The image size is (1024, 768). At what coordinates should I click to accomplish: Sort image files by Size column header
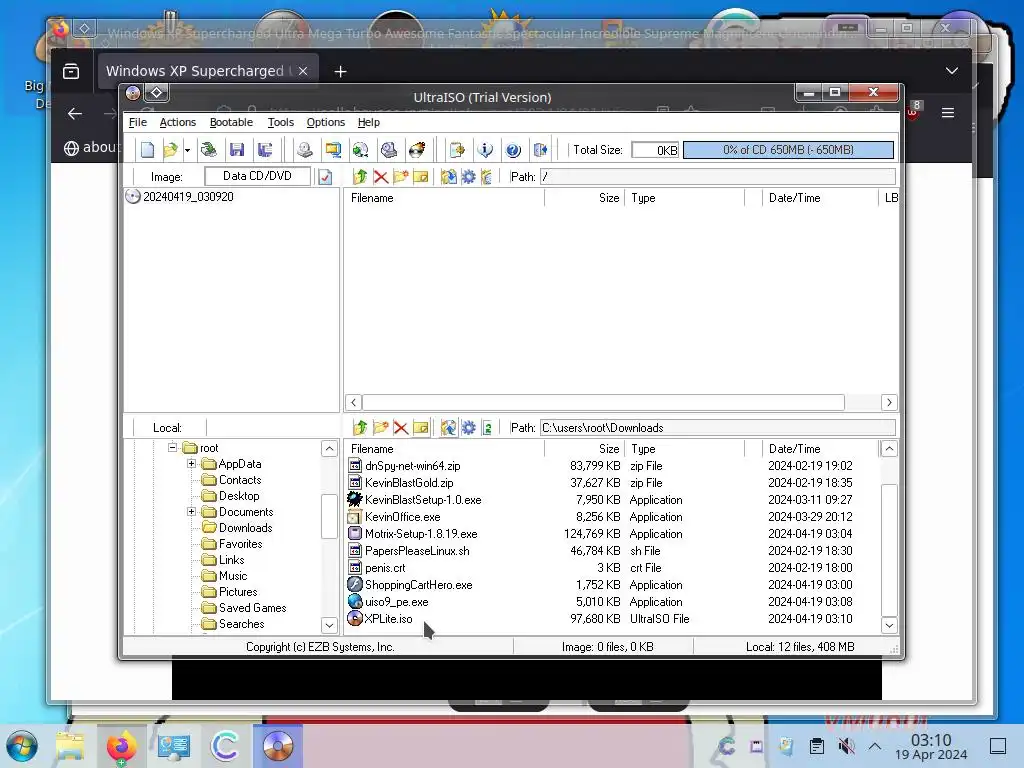tap(584, 198)
